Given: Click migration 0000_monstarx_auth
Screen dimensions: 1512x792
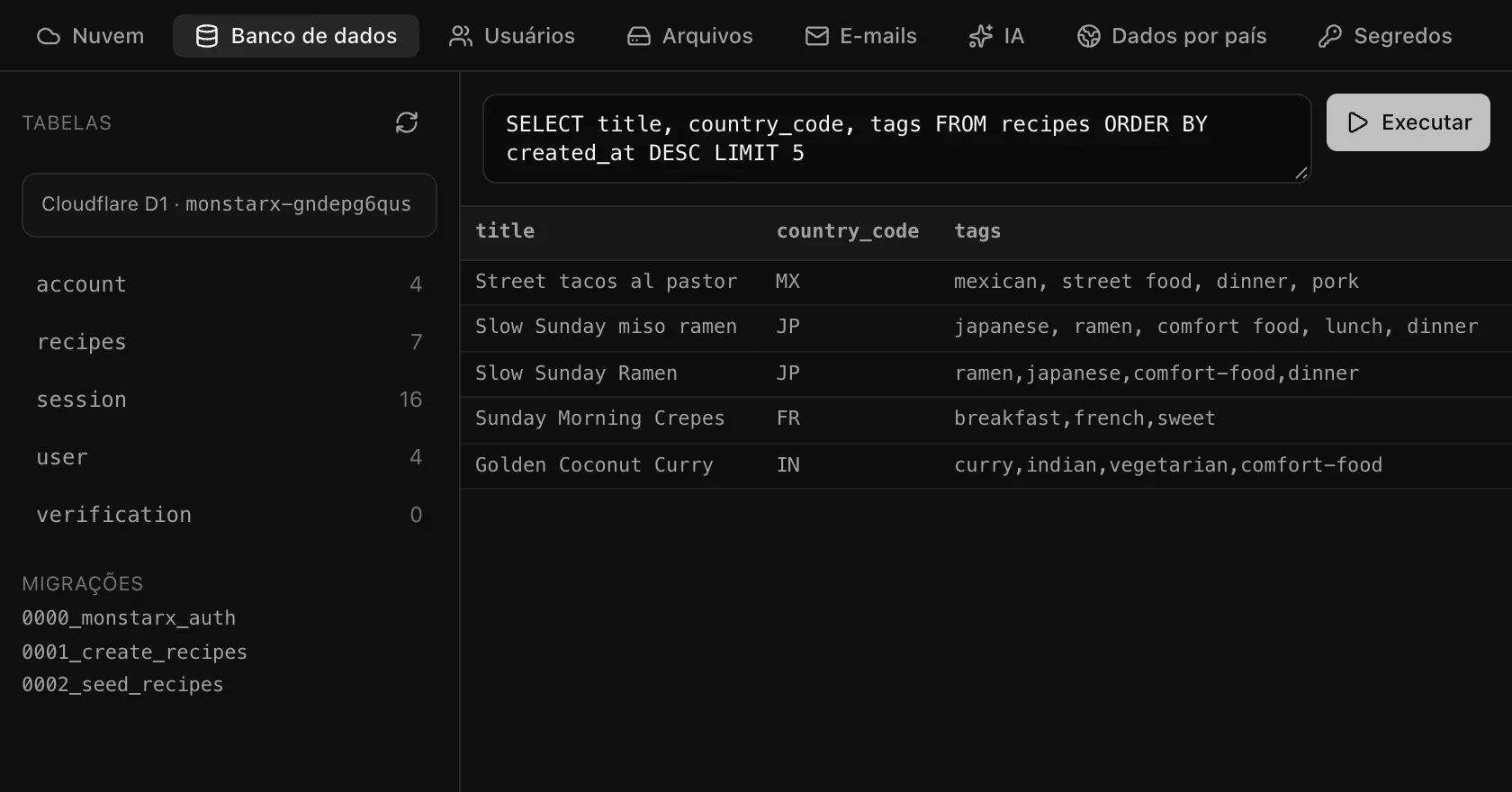Looking at the screenshot, I should pyautogui.click(x=129, y=618).
